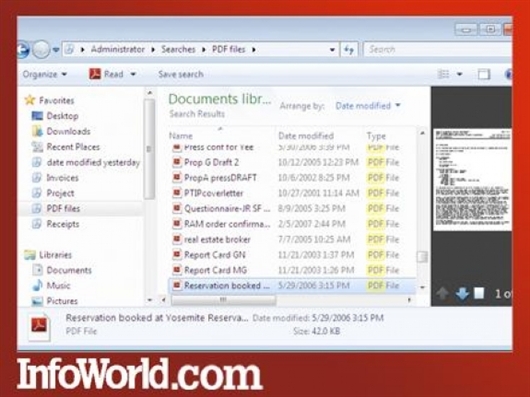The width and height of the screenshot is (530, 397).
Task: Go to next page in preview pane
Action: tap(462, 293)
